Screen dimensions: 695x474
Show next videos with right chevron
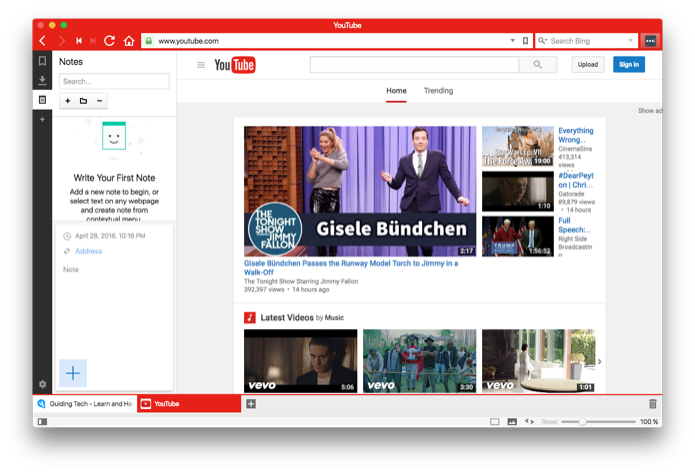[x=599, y=361]
